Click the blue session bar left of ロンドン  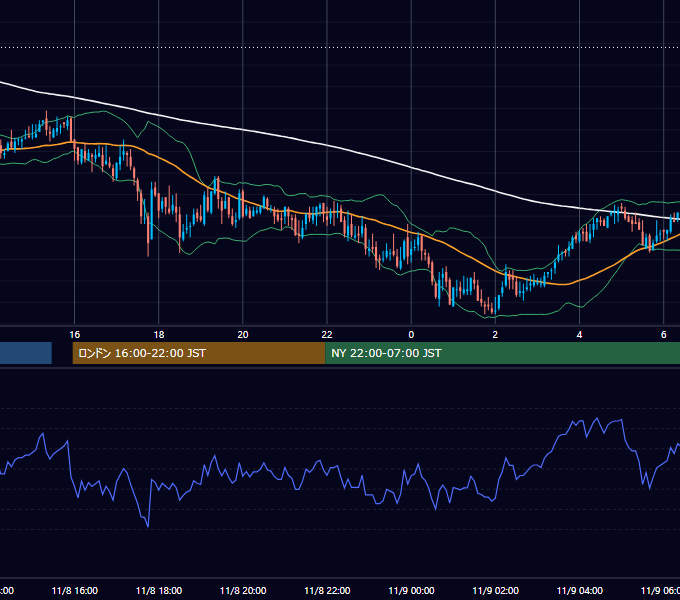point(26,353)
